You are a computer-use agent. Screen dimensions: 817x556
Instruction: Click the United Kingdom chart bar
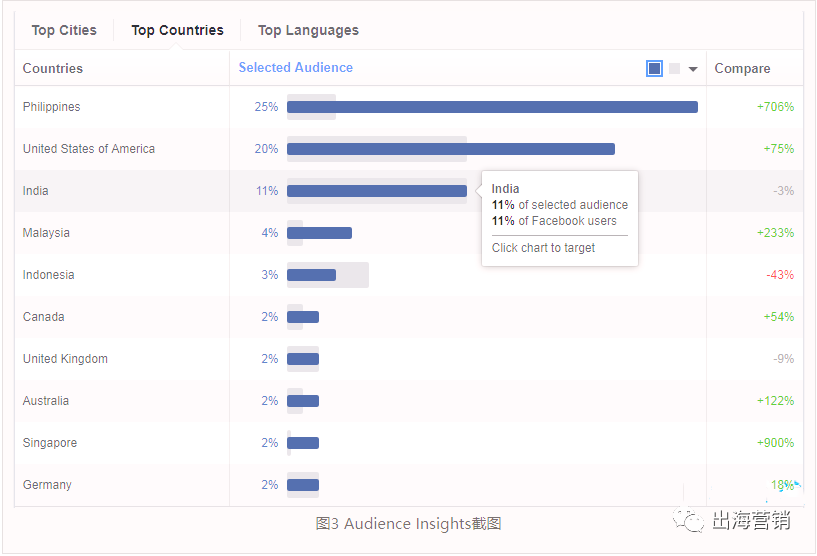(x=303, y=359)
